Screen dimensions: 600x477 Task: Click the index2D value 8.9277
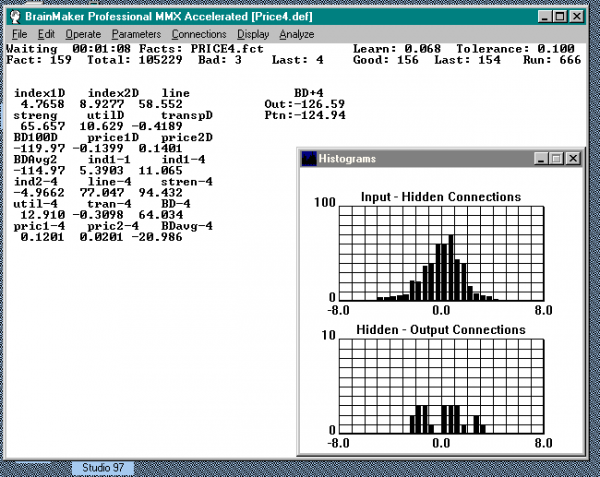coord(102,104)
